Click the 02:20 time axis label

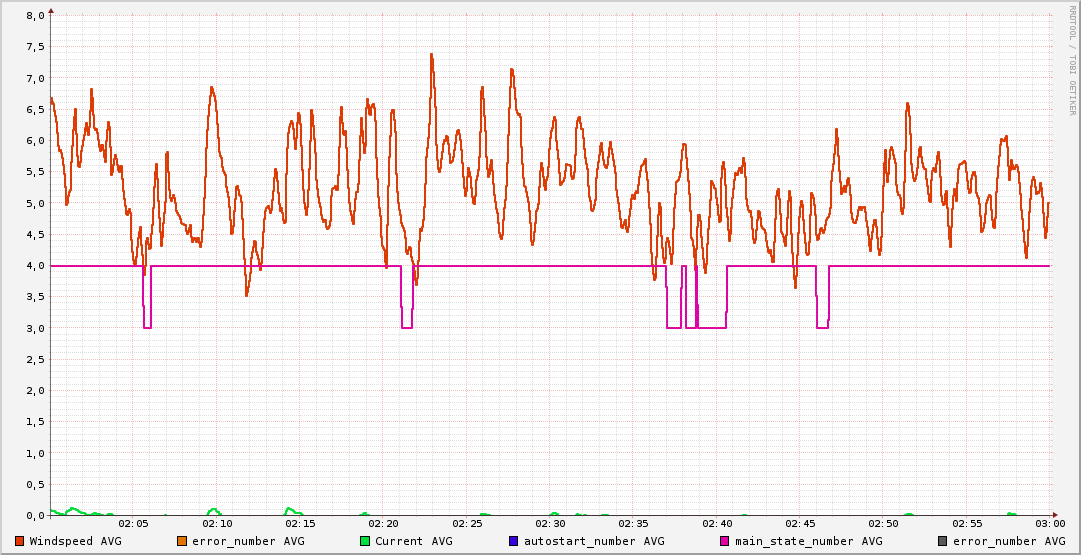point(384,523)
